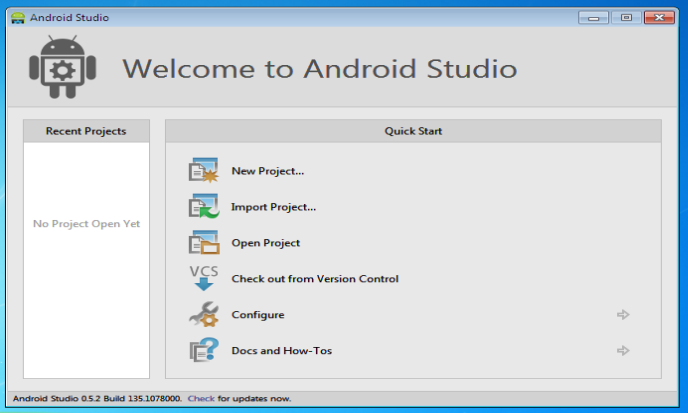This screenshot has width=688, height=413.
Task: Minimize the Android Studio window
Action: [x=593, y=18]
